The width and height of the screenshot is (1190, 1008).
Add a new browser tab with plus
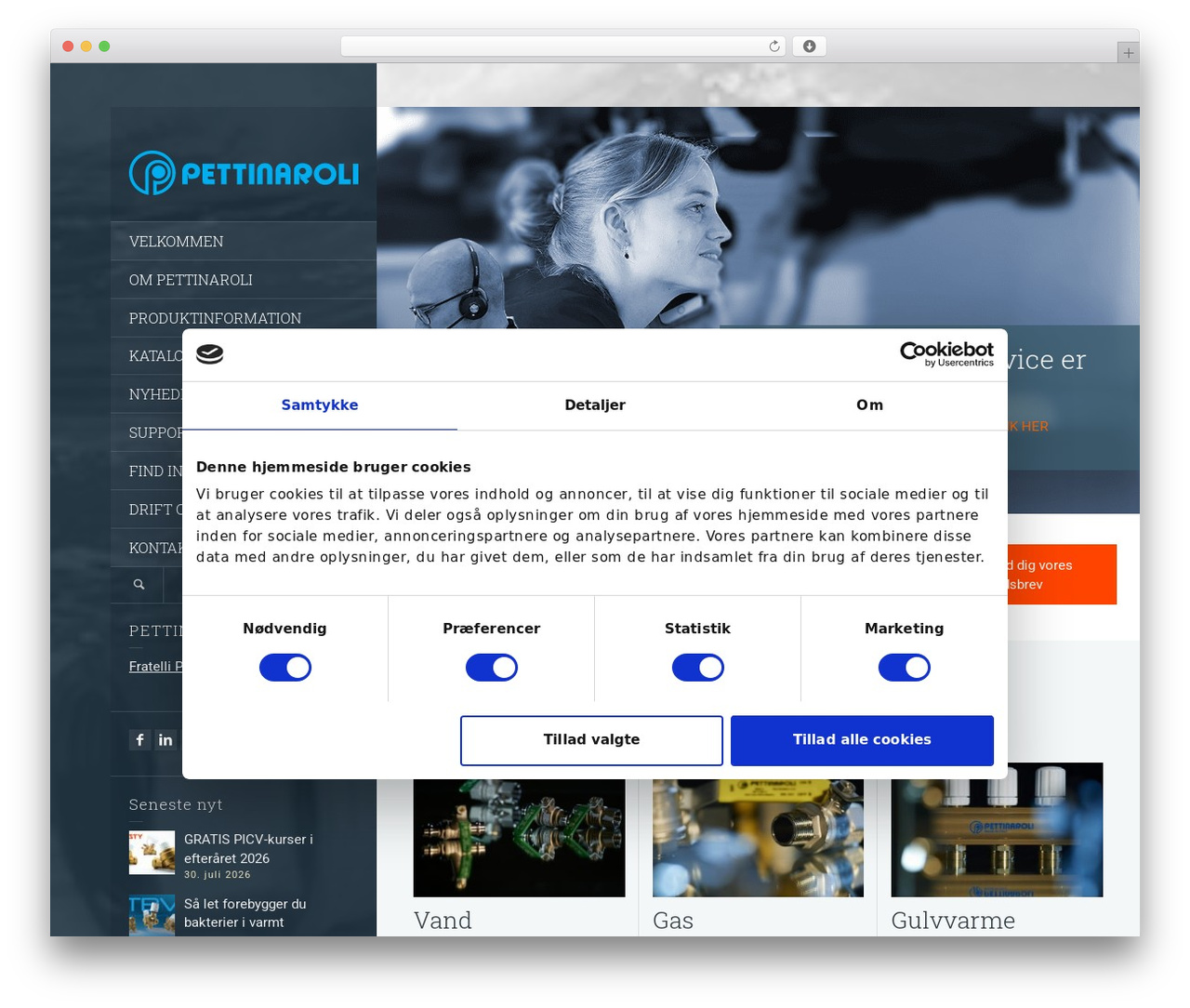pyautogui.click(x=1128, y=53)
